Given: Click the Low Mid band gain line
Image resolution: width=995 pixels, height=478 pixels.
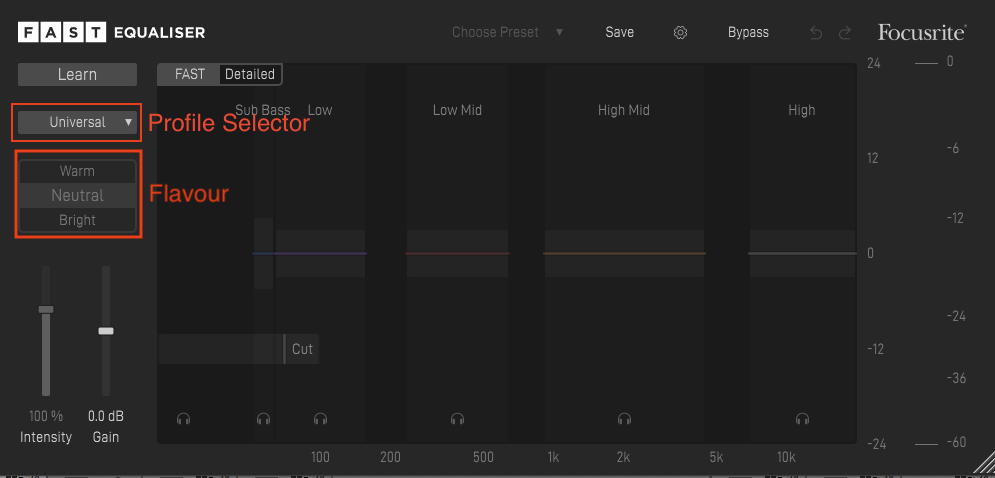Looking at the screenshot, I should pos(458,253).
